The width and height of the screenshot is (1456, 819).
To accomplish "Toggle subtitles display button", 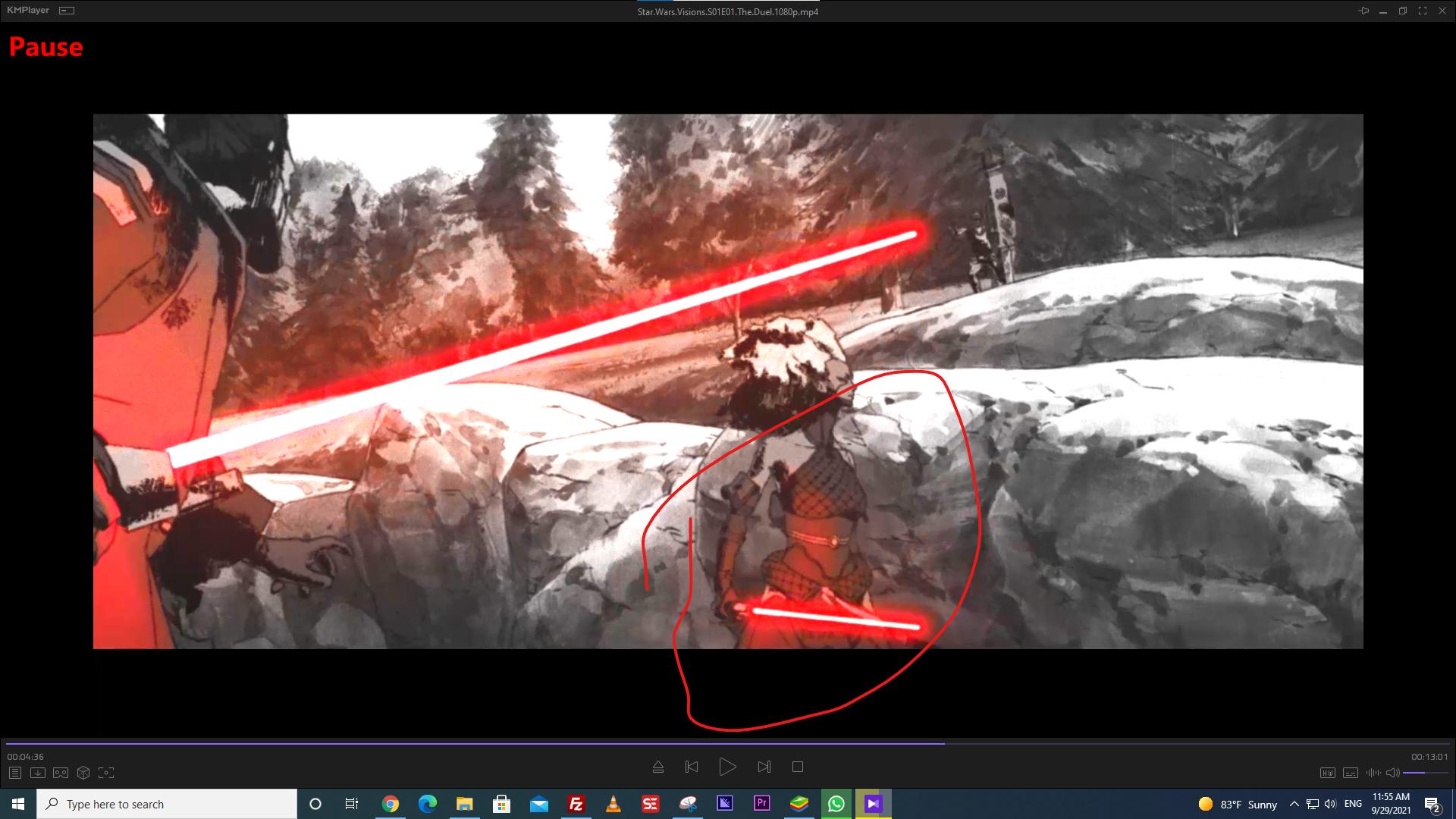I will pos(1351,773).
